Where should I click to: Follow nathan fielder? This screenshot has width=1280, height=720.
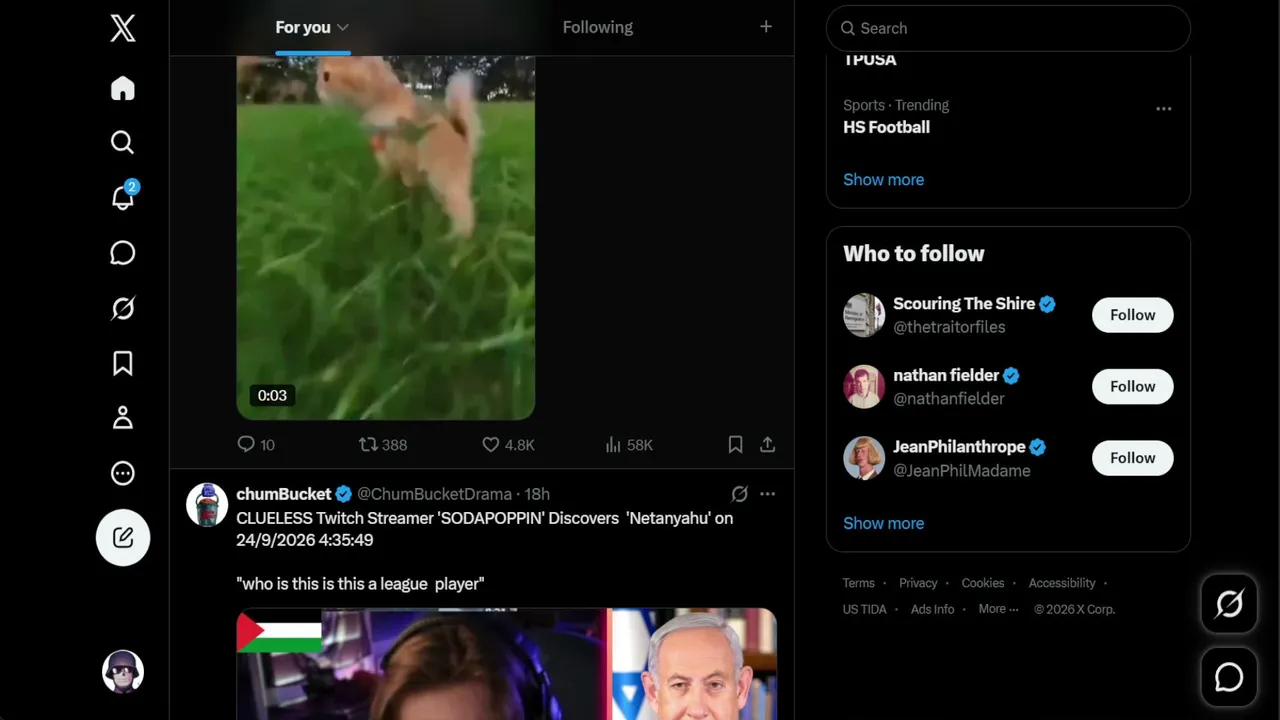(1132, 386)
